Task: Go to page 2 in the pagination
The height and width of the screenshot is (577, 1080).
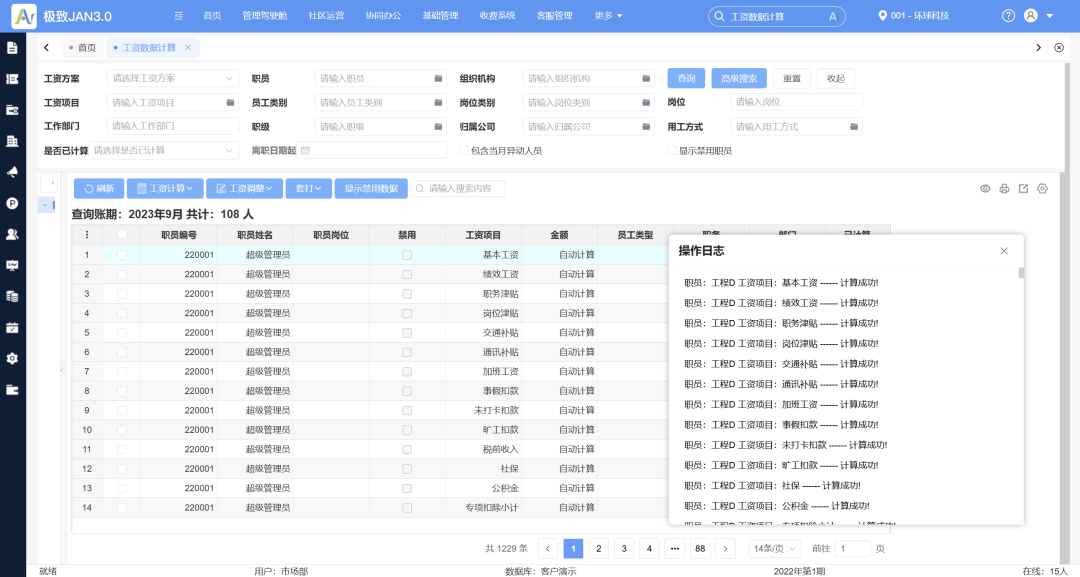Action: tap(600, 548)
